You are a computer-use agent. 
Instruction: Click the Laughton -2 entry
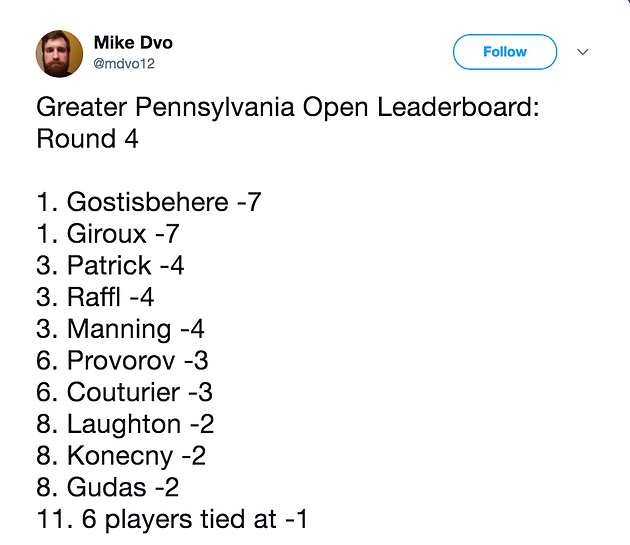coord(125,424)
